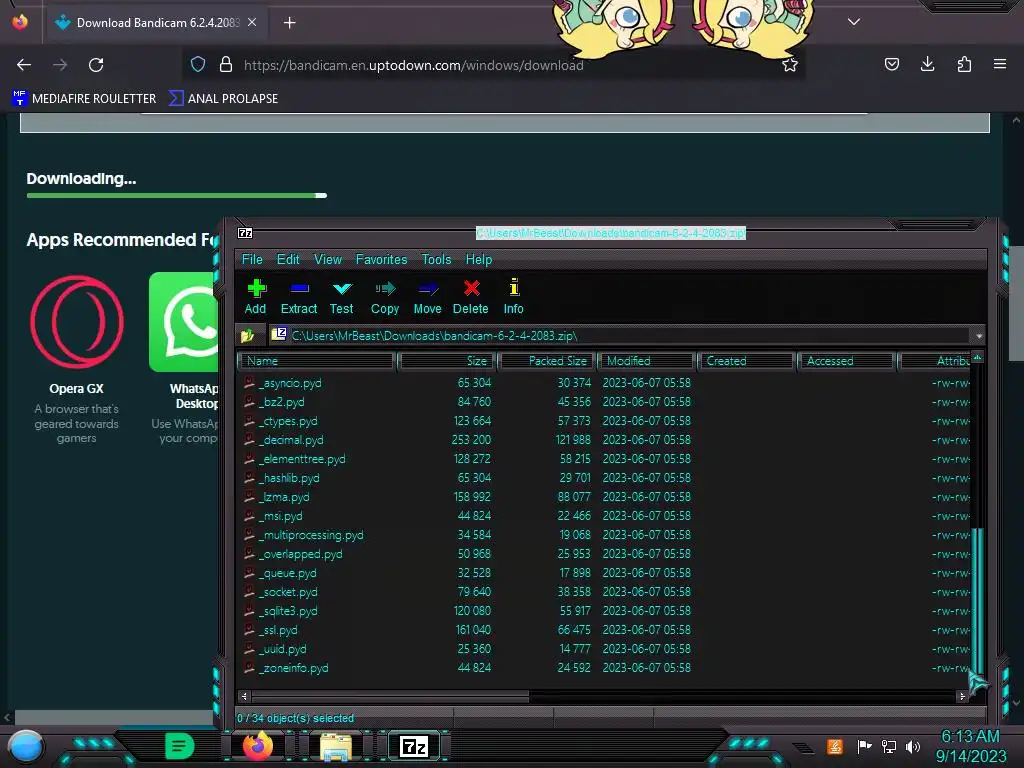The height and width of the screenshot is (768, 1024).
Task: Open the File menu in 7-Zip
Action: [x=252, y=259]
